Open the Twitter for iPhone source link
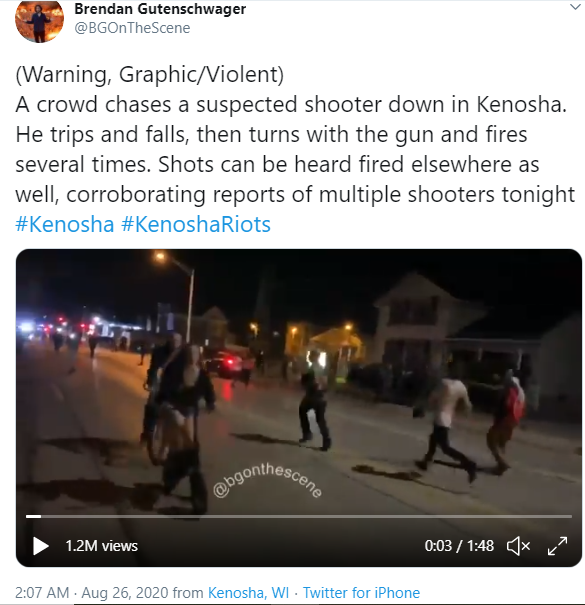The image size is (585, 605). (361, 592)
